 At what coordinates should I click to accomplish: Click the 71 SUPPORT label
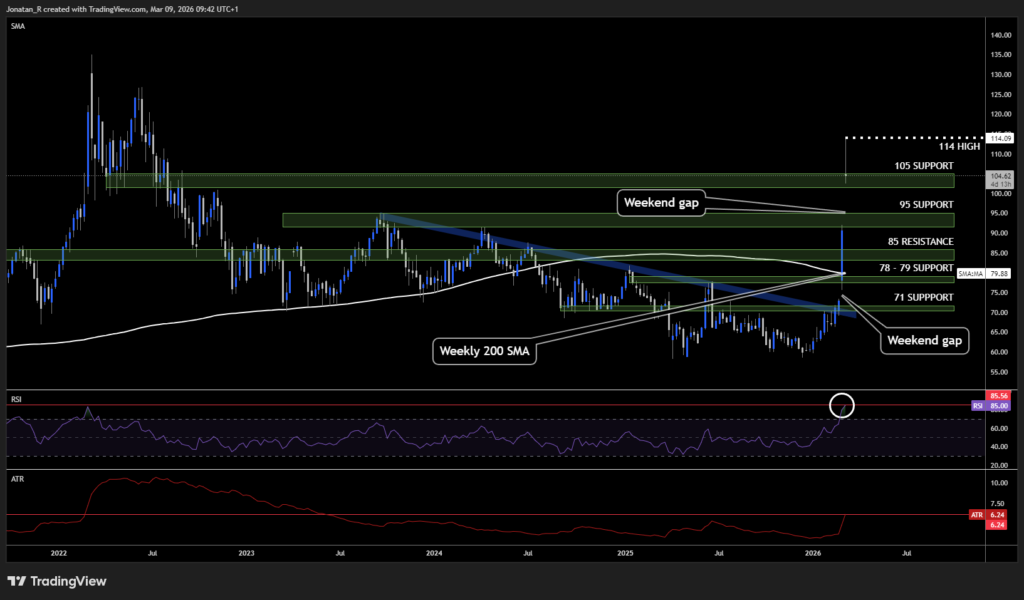click(x=925, y=298)
